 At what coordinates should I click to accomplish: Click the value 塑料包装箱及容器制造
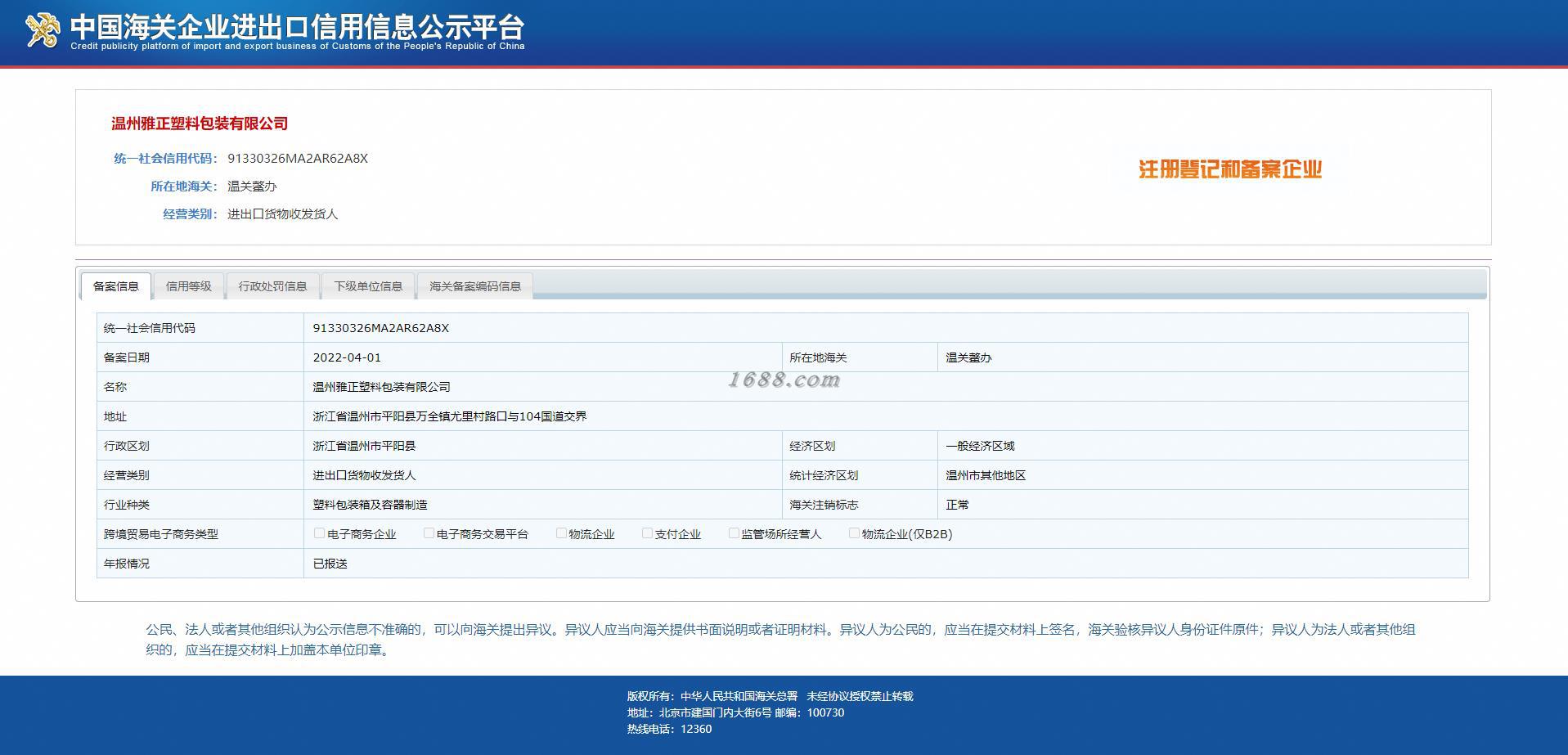tap(370, 505)
